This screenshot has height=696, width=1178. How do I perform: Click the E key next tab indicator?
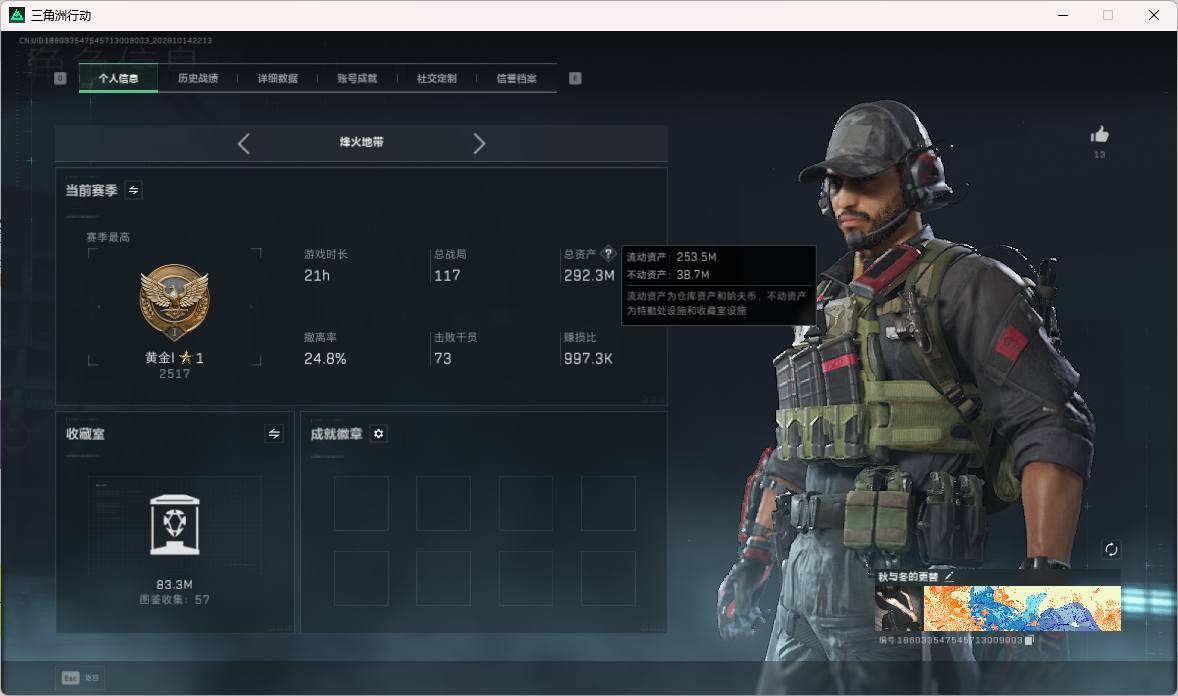[x=575, y=78]
